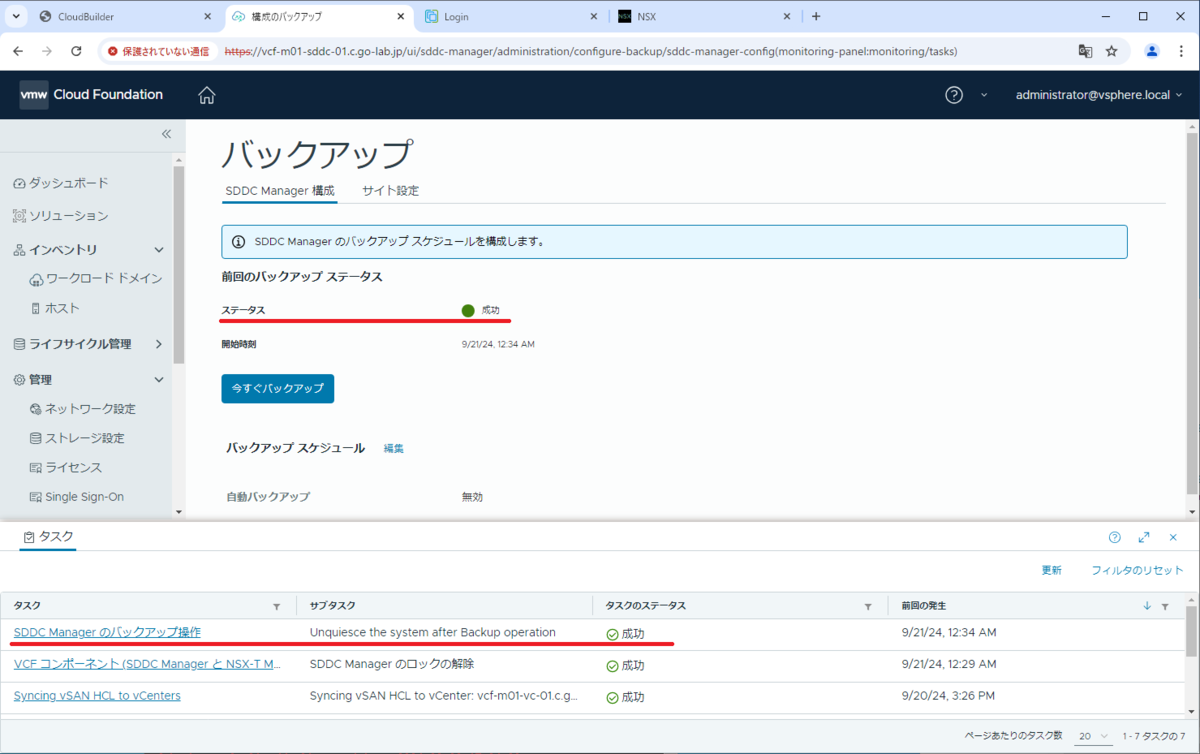The image size is (1200, 754).
Task: Open ダッシュボード in the sidebar
Action: coord(61,183)
